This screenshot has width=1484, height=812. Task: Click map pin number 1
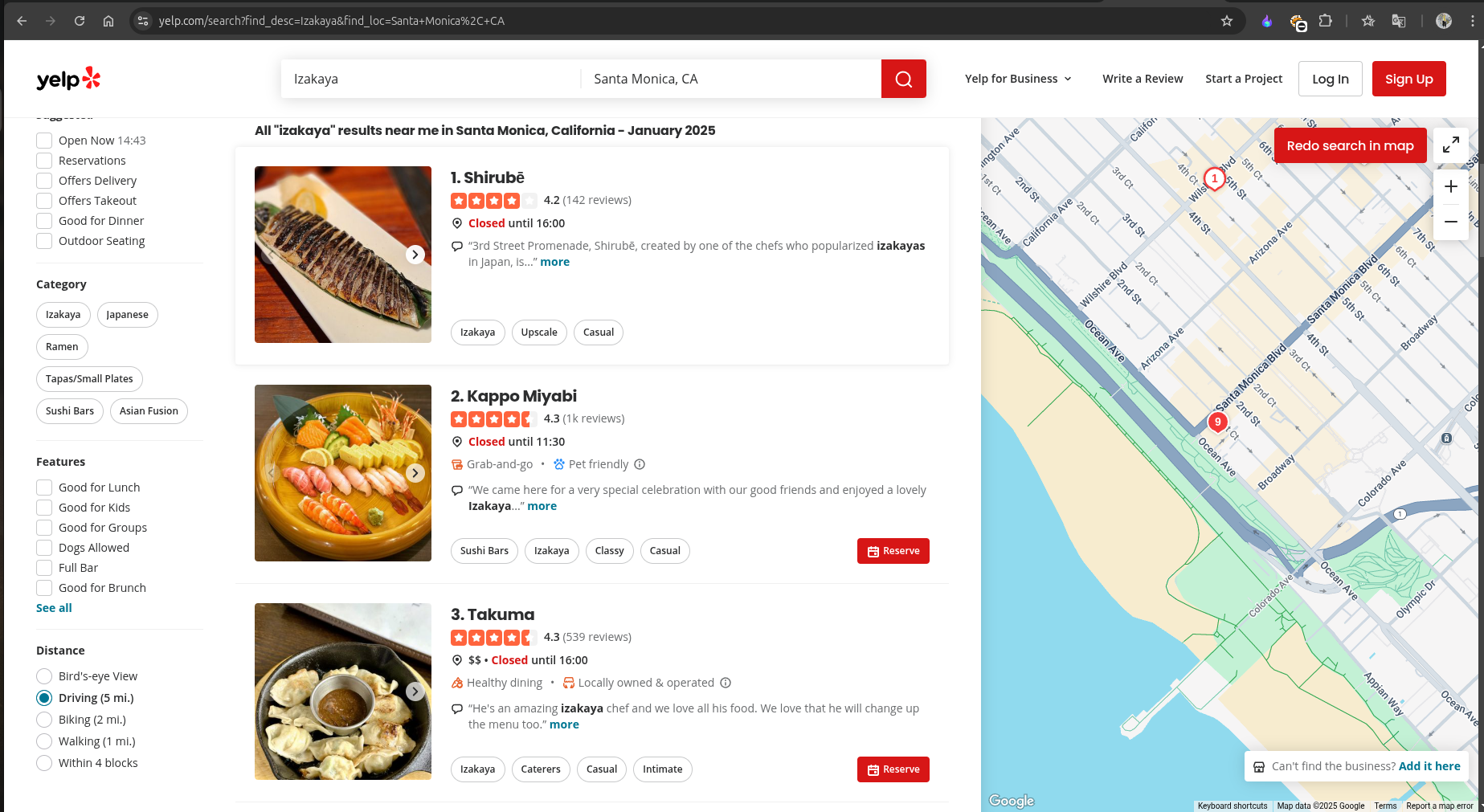point(1214,179)
